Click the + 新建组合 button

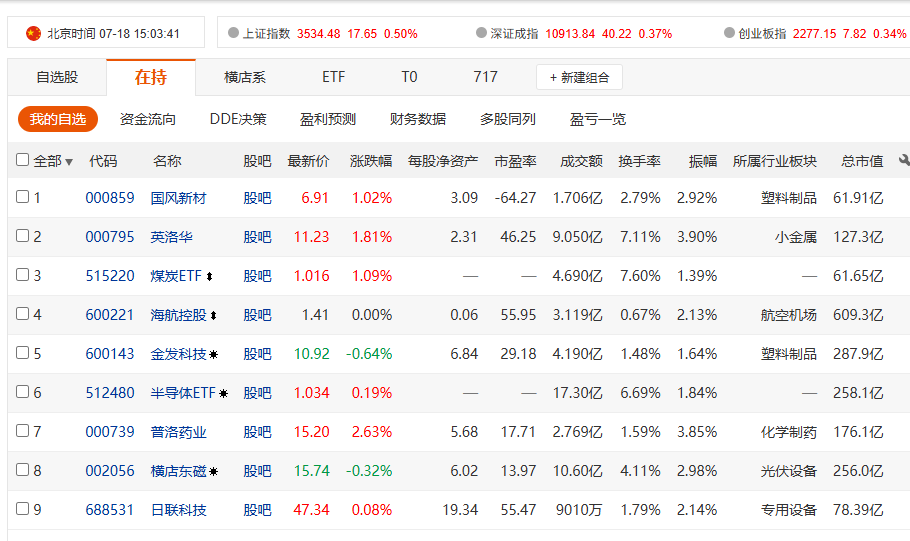click(579, 77)
